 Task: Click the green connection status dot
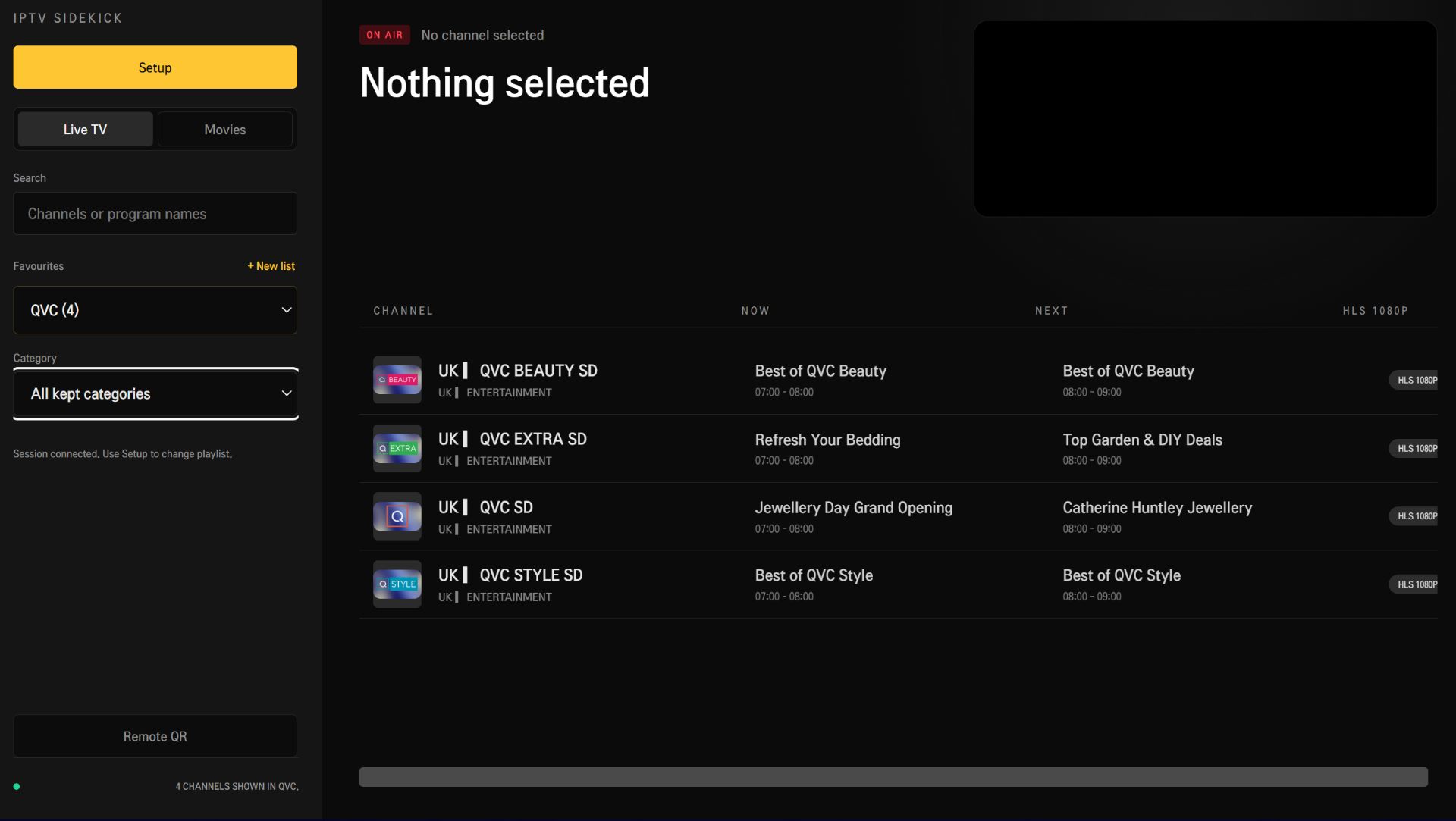(x=17, y=786)
